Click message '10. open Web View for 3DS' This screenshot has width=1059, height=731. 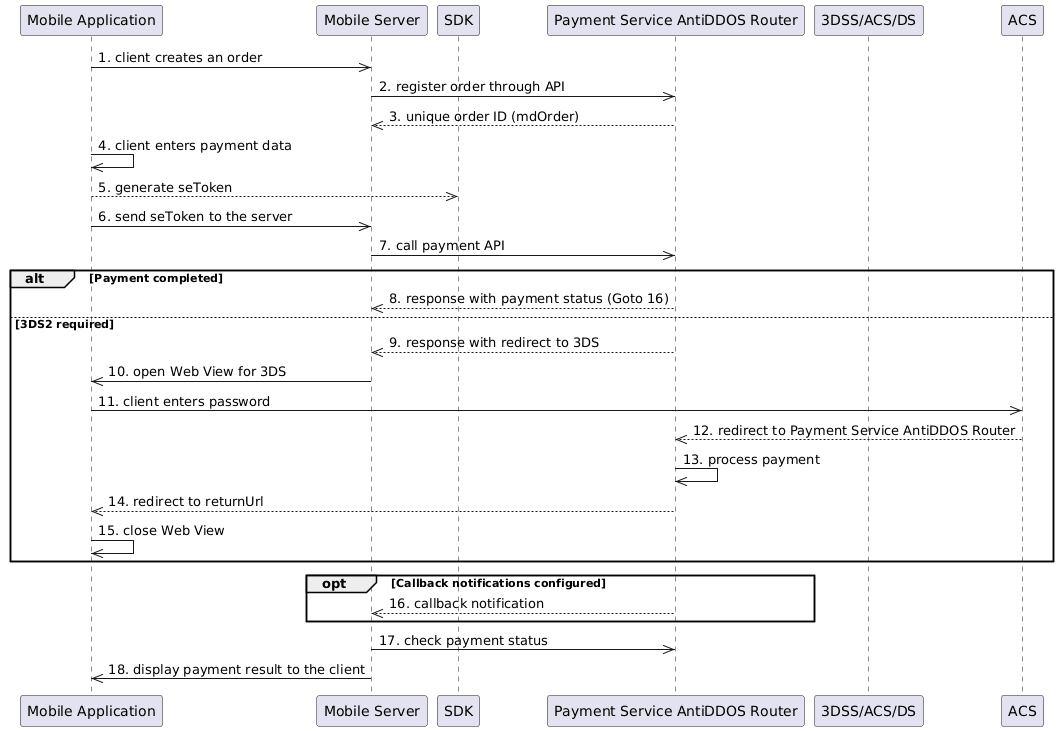(x=197, y=372)
